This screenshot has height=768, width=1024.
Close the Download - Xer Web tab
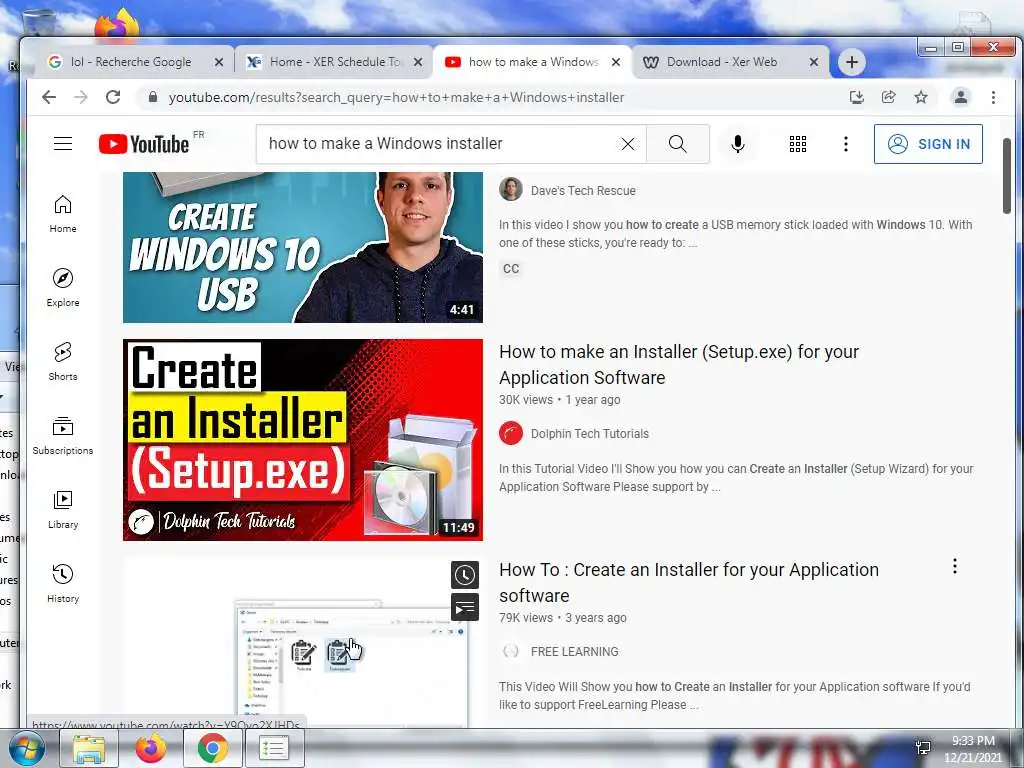click(x=814, y=62)
